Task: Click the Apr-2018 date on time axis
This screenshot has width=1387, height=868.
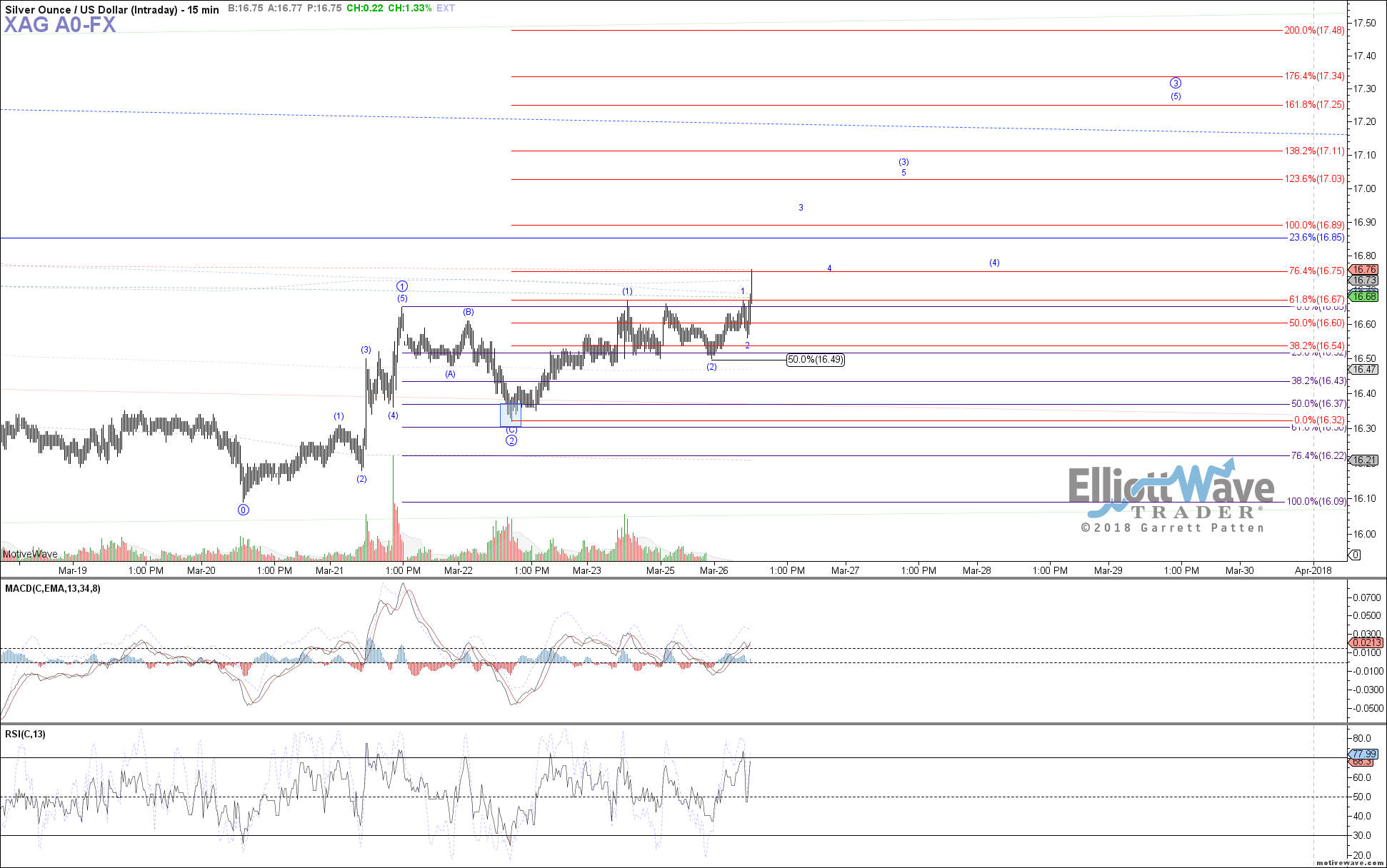Action: coord(1313,570)
